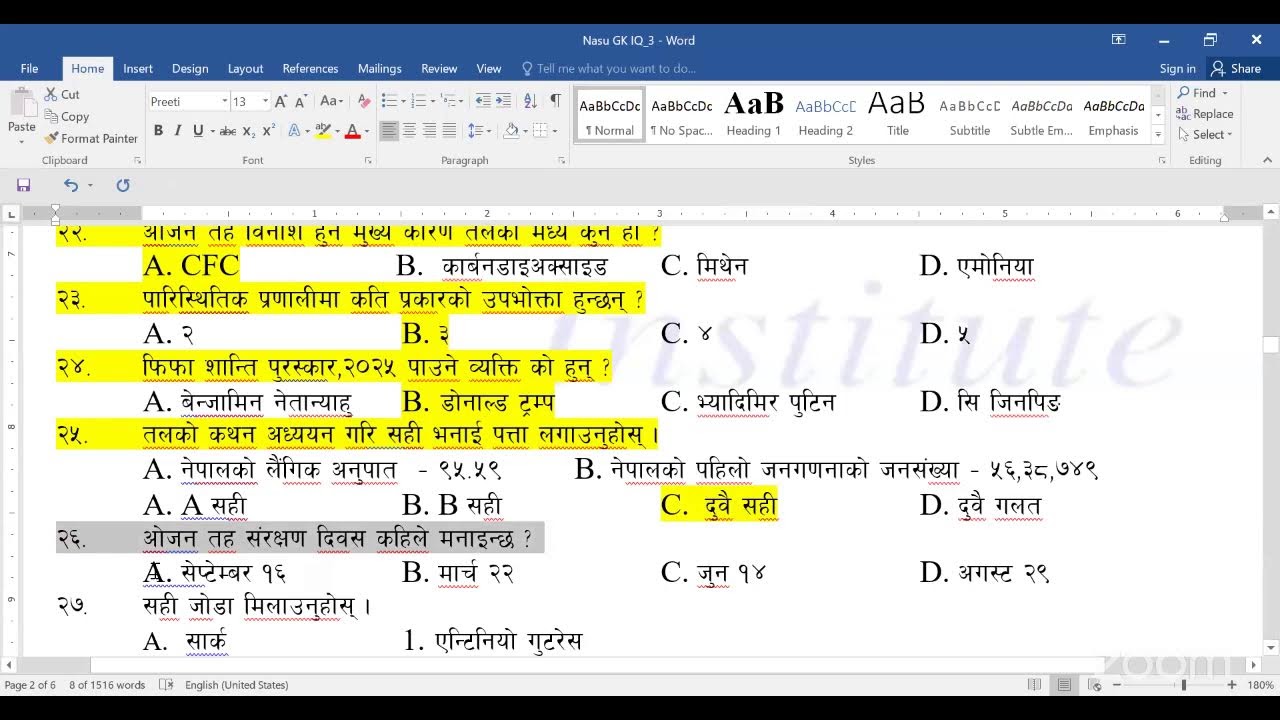
Task: Switch to the Insert tab
Action: click(x=138, y=68)
